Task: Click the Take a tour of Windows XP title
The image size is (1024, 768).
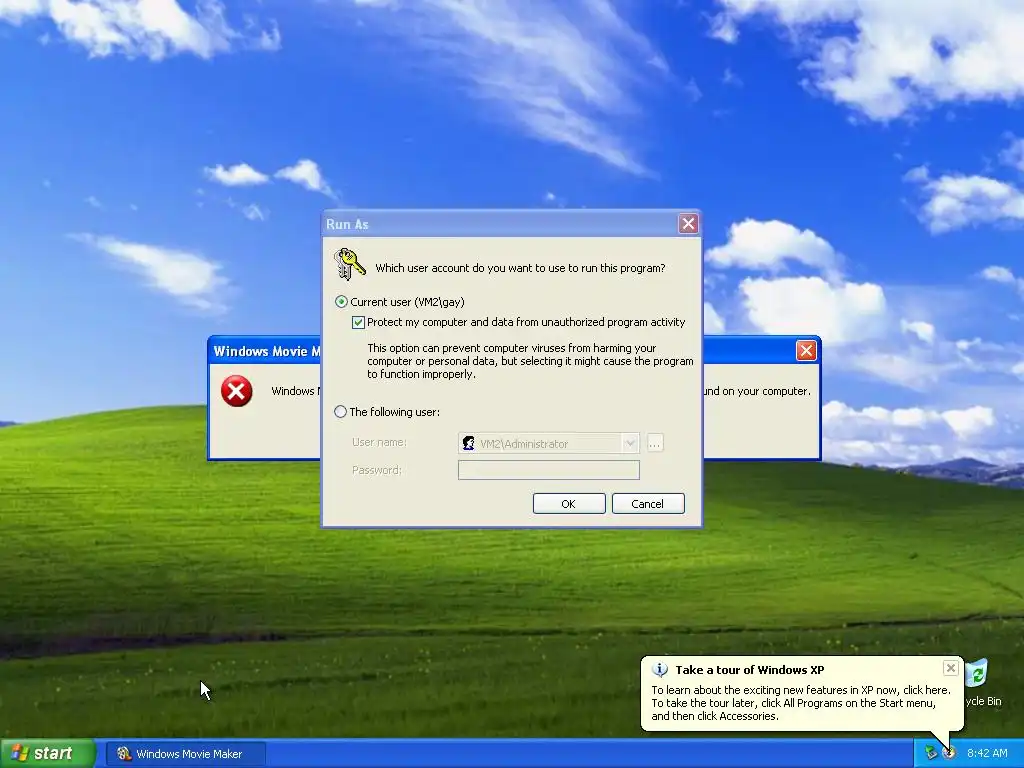Action: 750,670
